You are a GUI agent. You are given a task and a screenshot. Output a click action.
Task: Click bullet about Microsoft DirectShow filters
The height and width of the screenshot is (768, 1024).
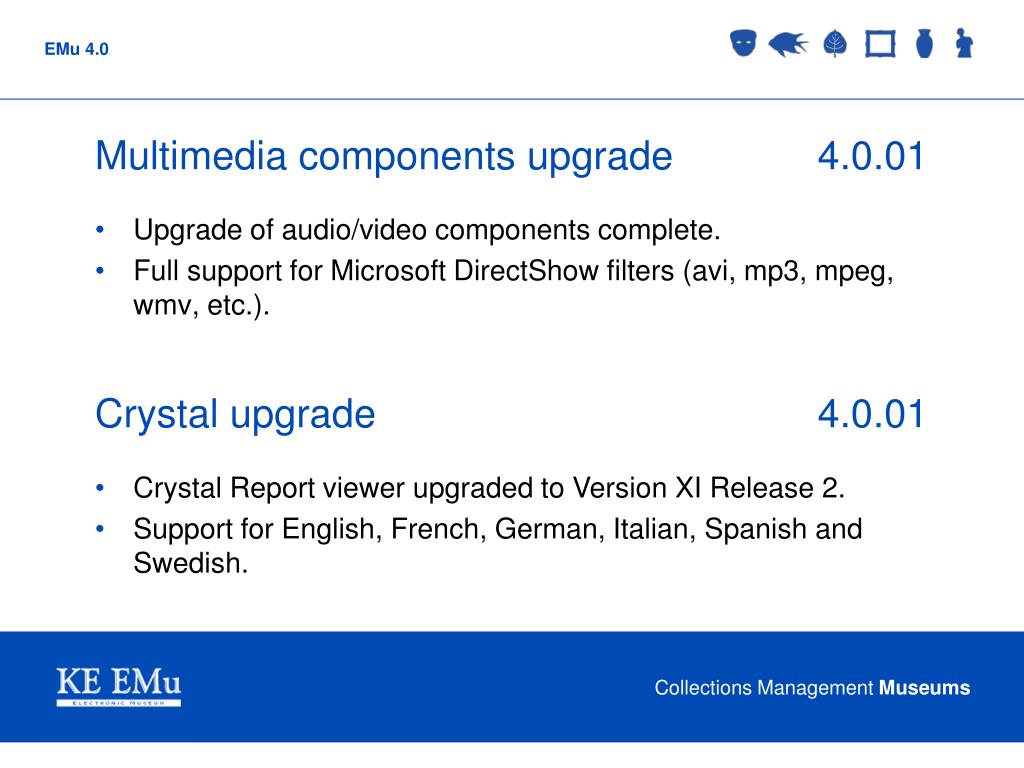(x=513, y=288)
